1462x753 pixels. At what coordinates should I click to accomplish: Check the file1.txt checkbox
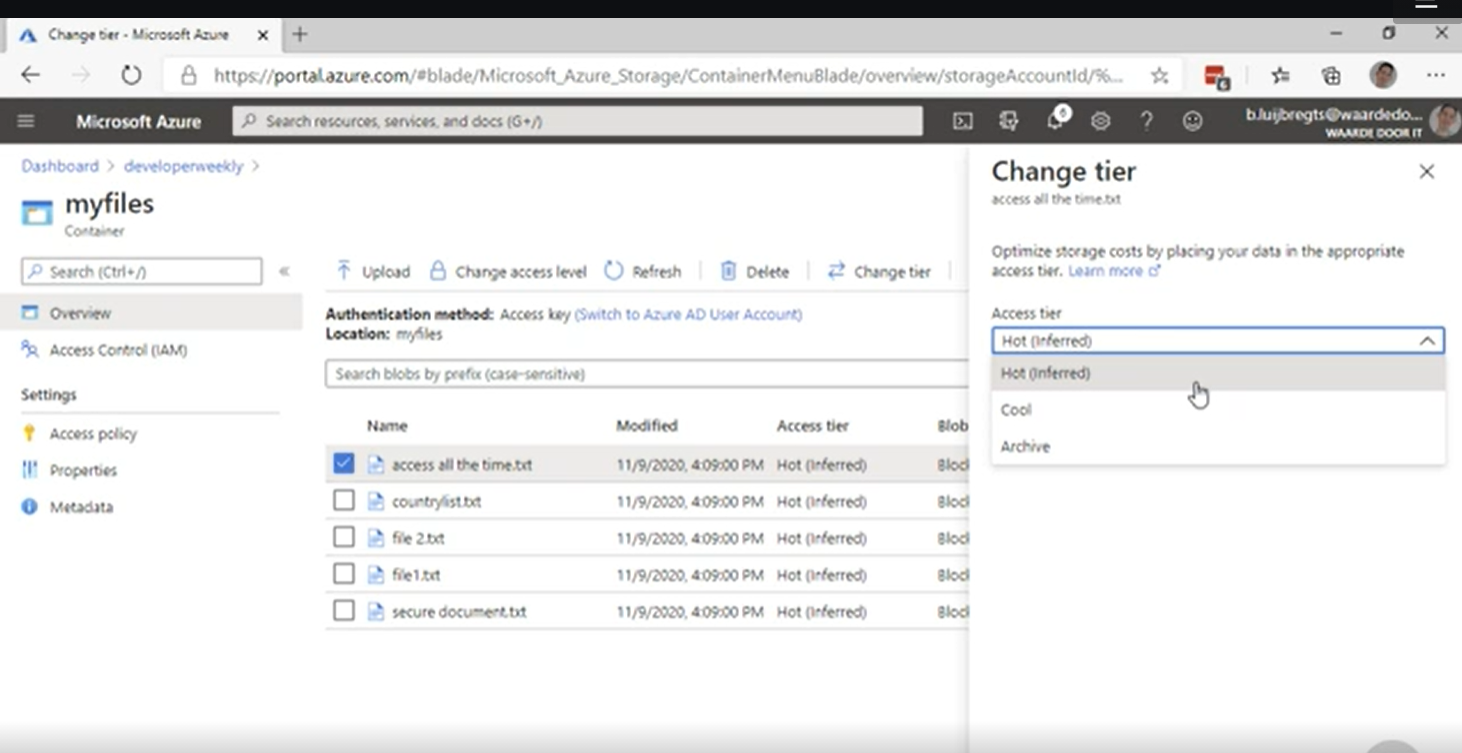[x=344, y=574]
